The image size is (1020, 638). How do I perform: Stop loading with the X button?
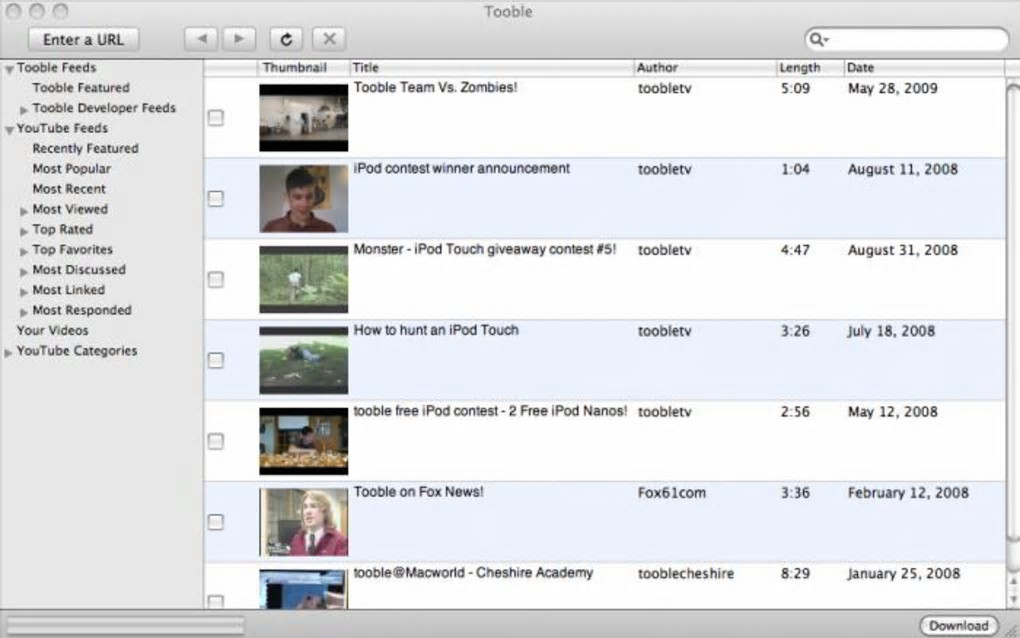329,39
